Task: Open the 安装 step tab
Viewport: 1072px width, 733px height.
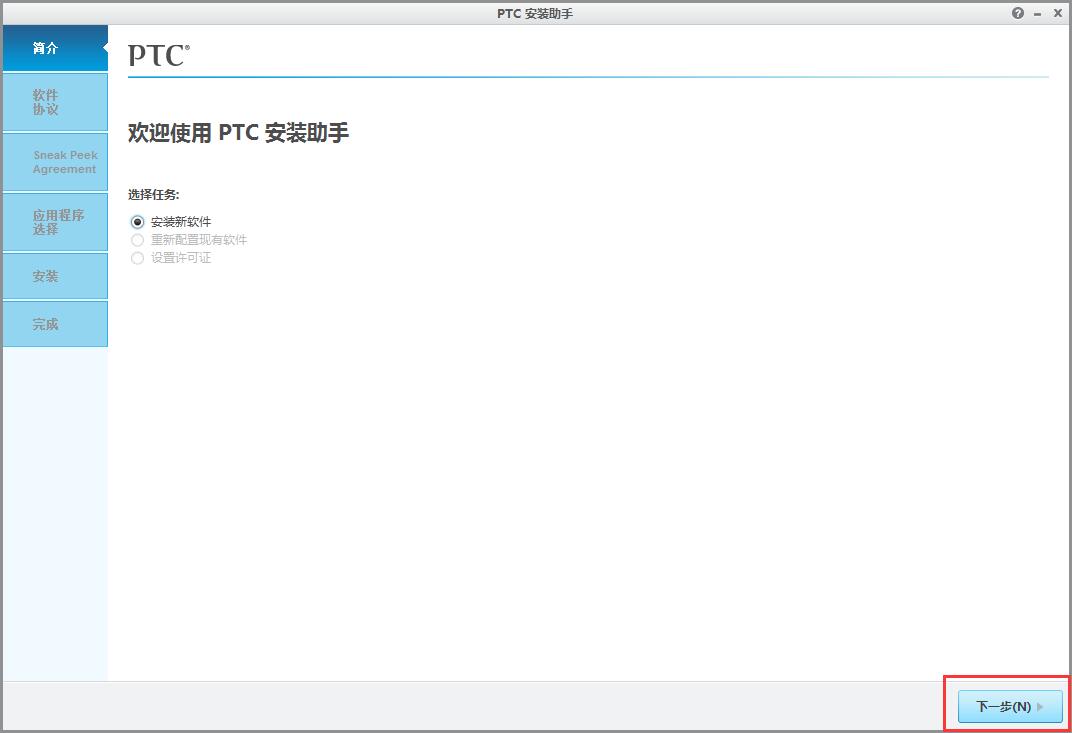Action: coord(55,276)
